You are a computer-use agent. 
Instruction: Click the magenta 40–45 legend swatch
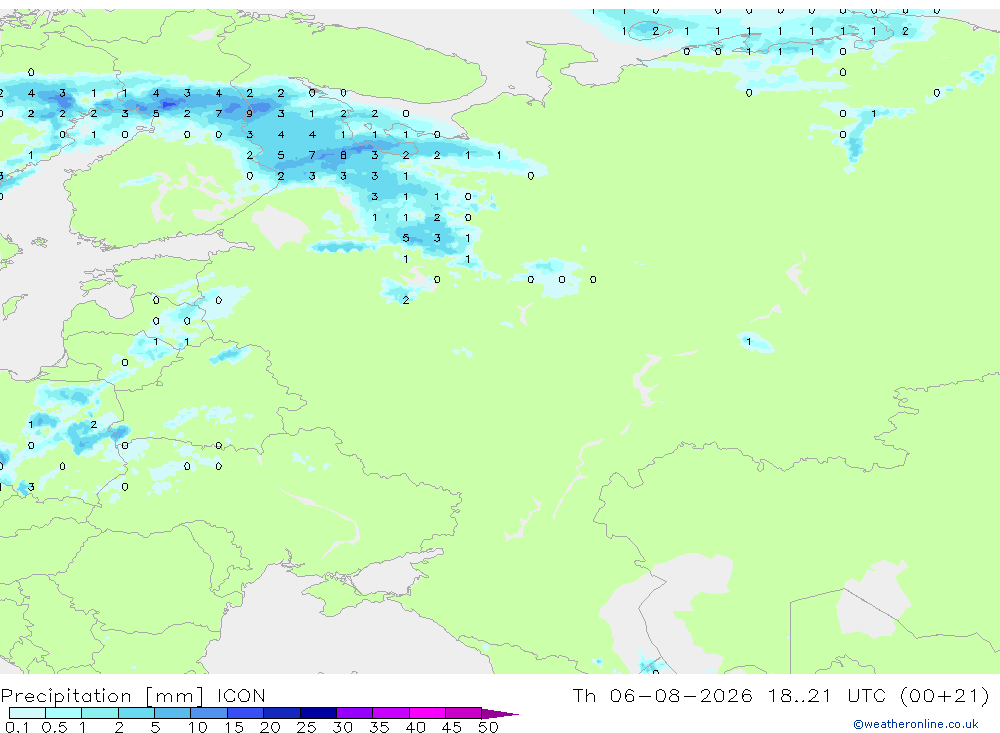(x=427, y=713)
